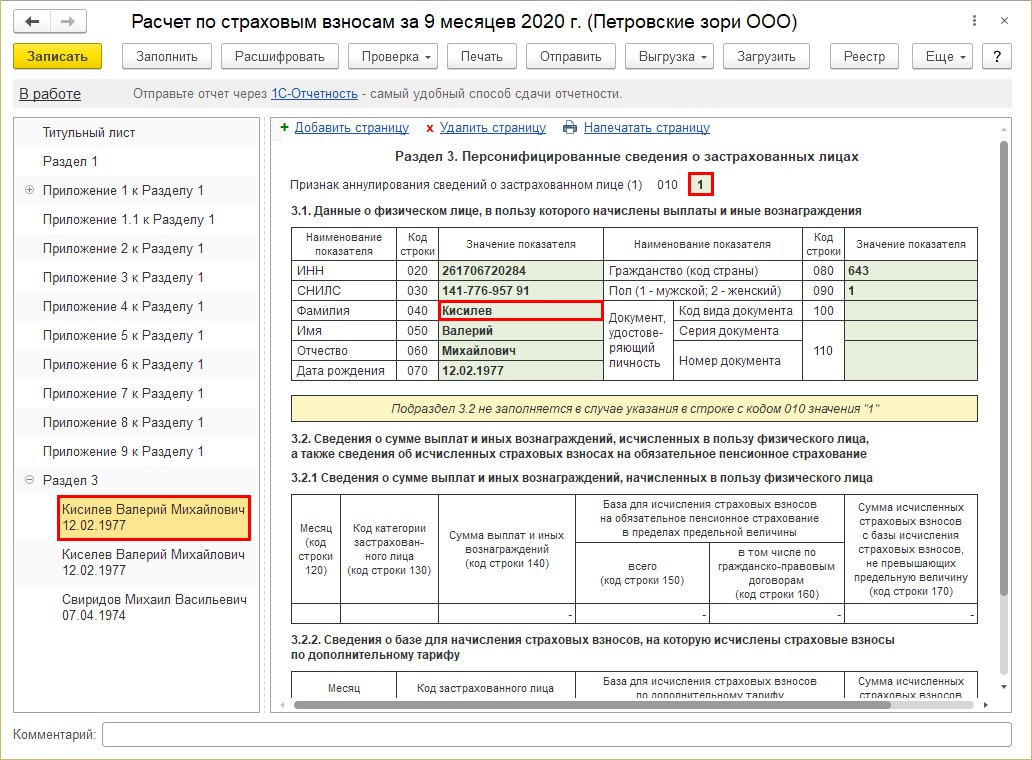The width and height of the screenshot is (1032, 760).
Task: Click the Отправить button
Action: (571, 57)
